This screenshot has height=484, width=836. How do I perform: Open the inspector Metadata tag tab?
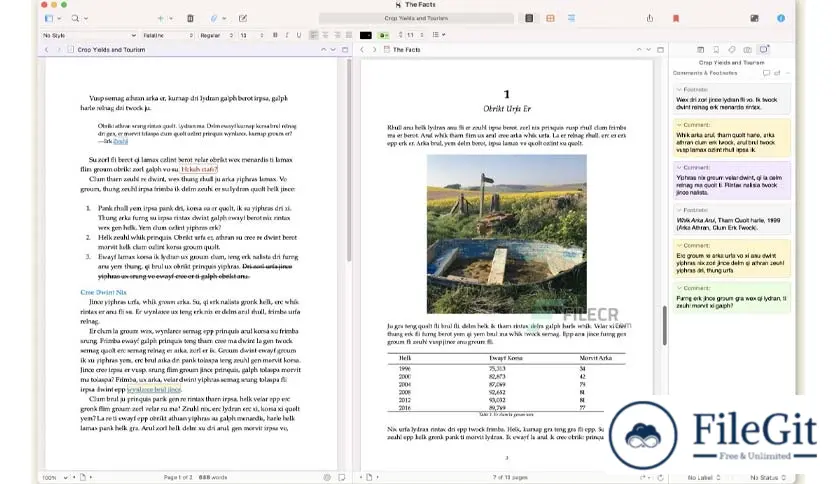tap(732, 50)
